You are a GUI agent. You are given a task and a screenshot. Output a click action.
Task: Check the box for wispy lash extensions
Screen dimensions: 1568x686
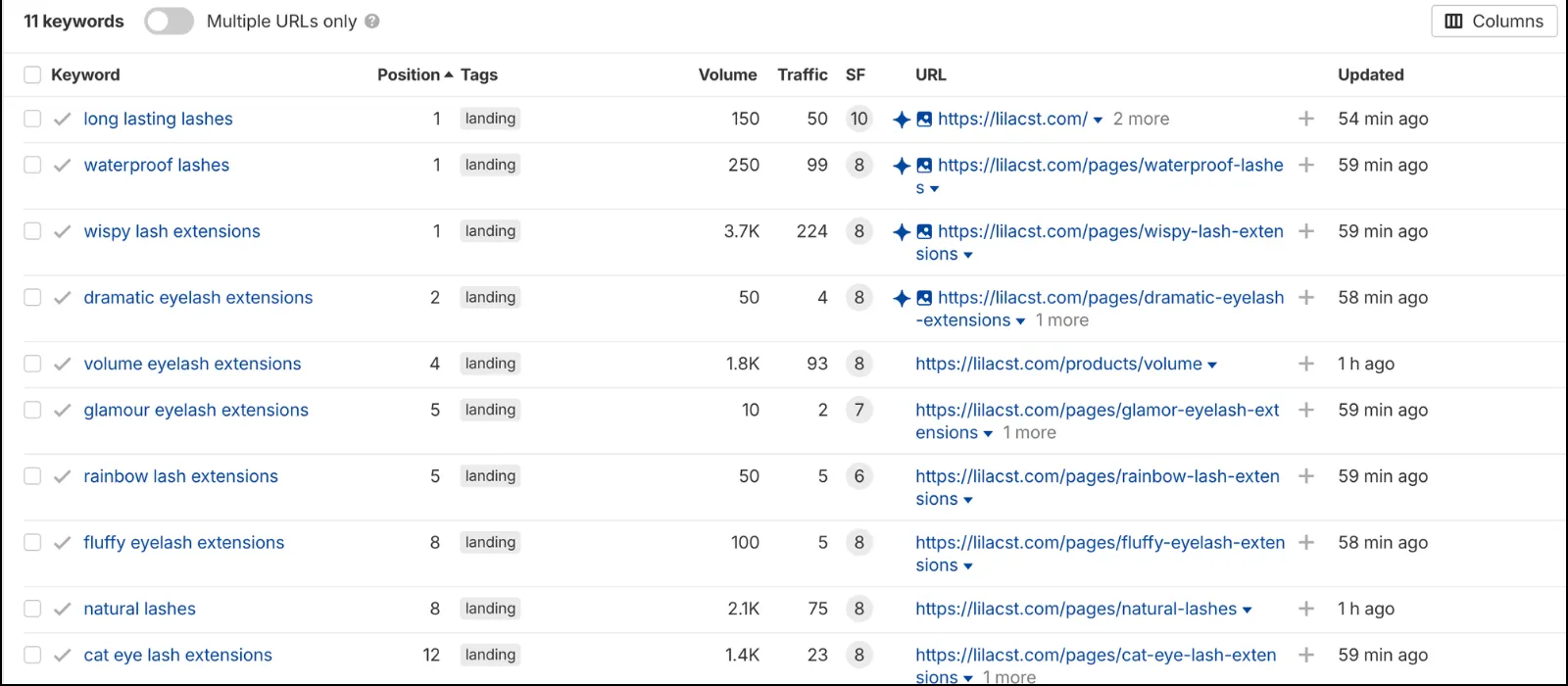tap(32, 231)
